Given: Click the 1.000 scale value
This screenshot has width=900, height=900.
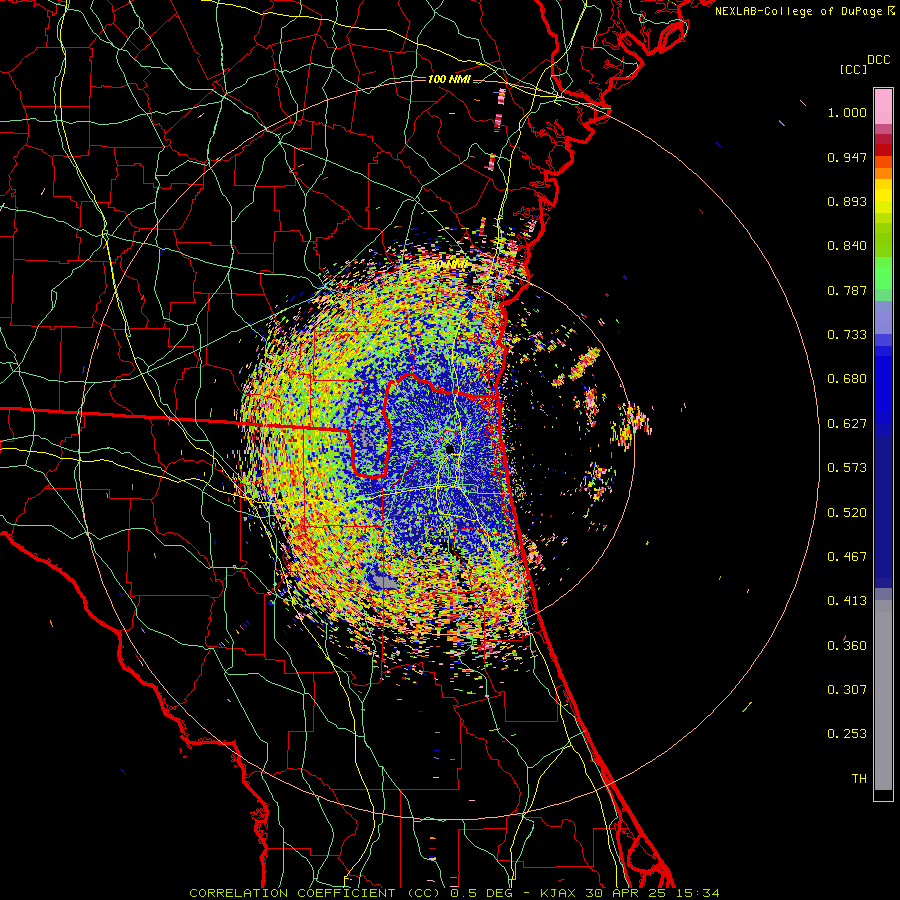Looking at the screenshot, I should point(847,112).
